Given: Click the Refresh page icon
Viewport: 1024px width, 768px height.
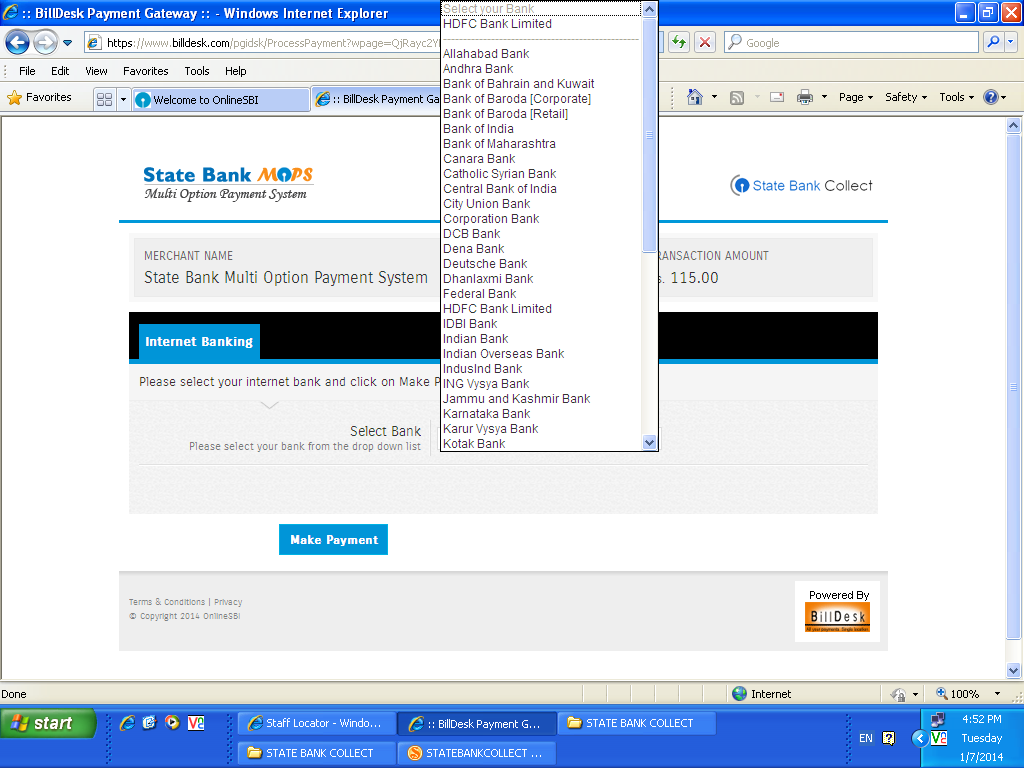Looking at the screenshot, I should 679,42.
